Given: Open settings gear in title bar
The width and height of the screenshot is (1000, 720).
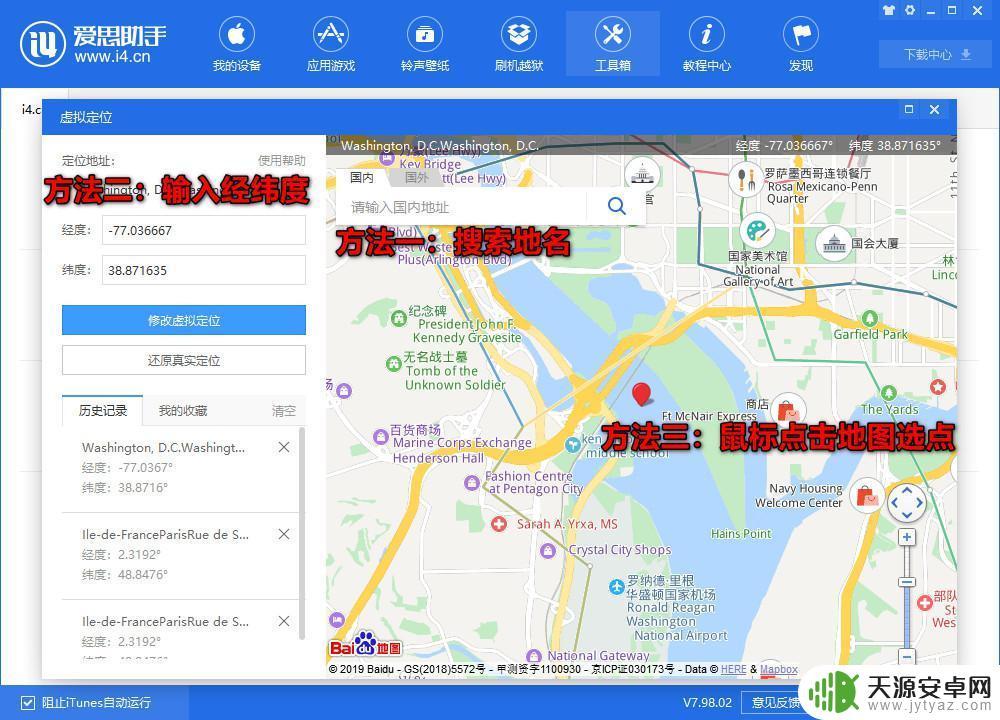Looking at the screenshot, I should click(910, 10).
